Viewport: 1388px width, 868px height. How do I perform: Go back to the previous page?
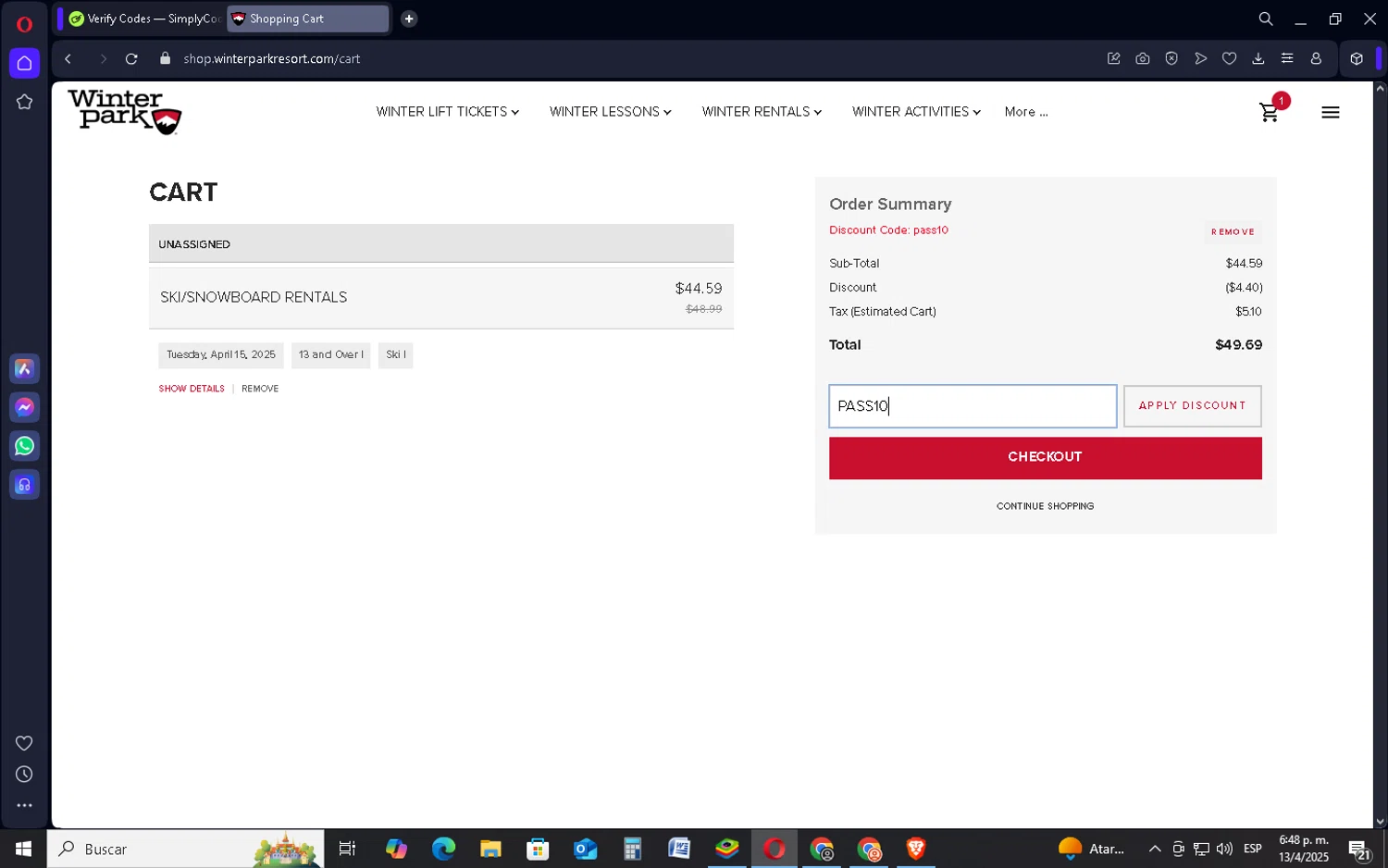pos(68,58)
